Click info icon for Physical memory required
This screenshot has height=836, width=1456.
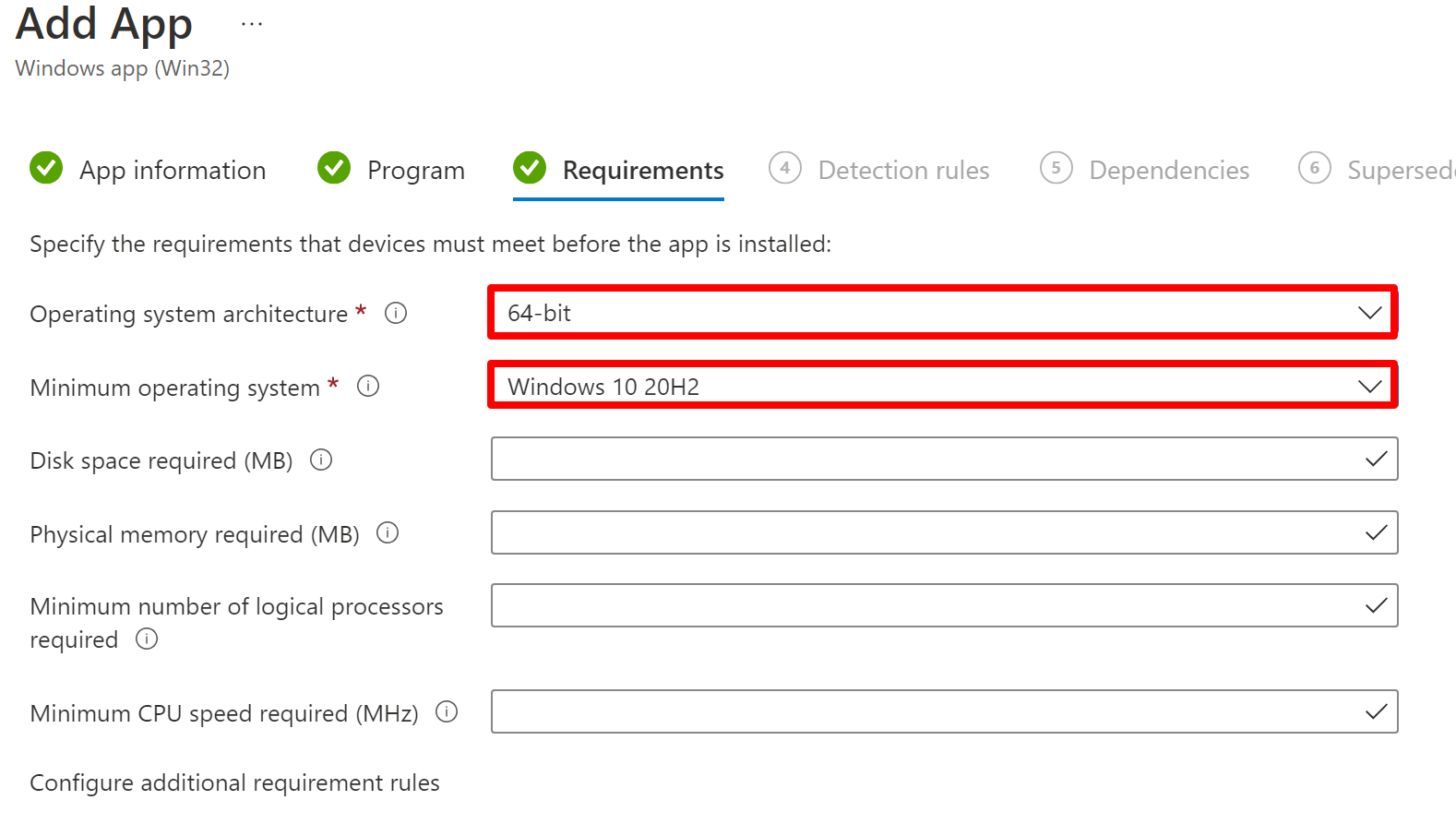(x=388, y=533)
